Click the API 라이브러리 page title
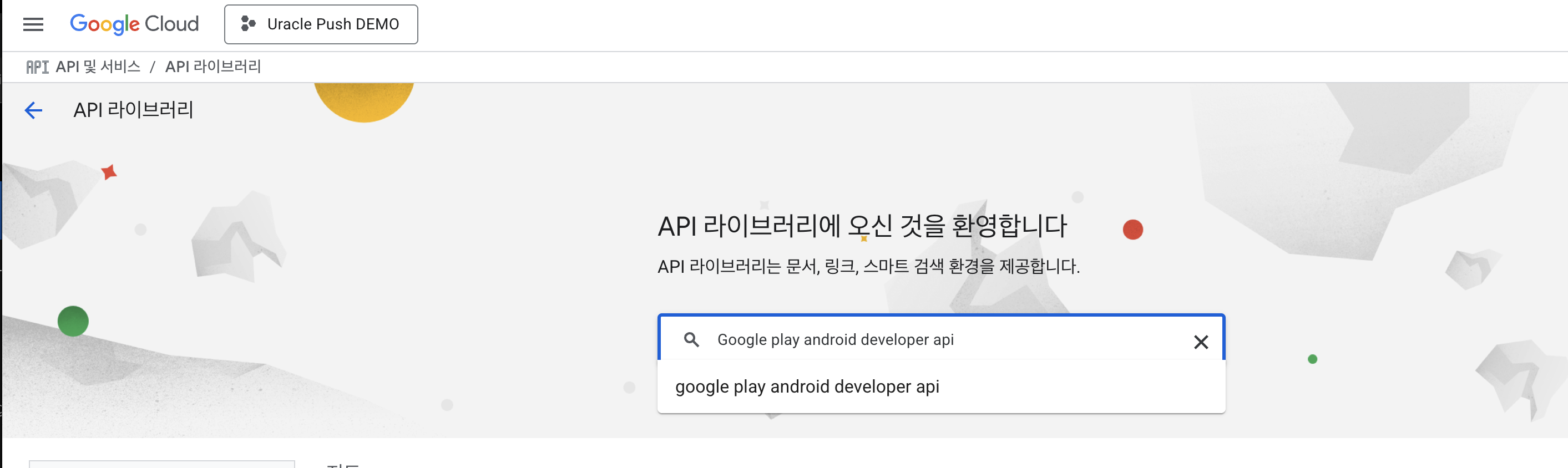The width and height of the screenshot is (1568, 468). pos(133,110)
